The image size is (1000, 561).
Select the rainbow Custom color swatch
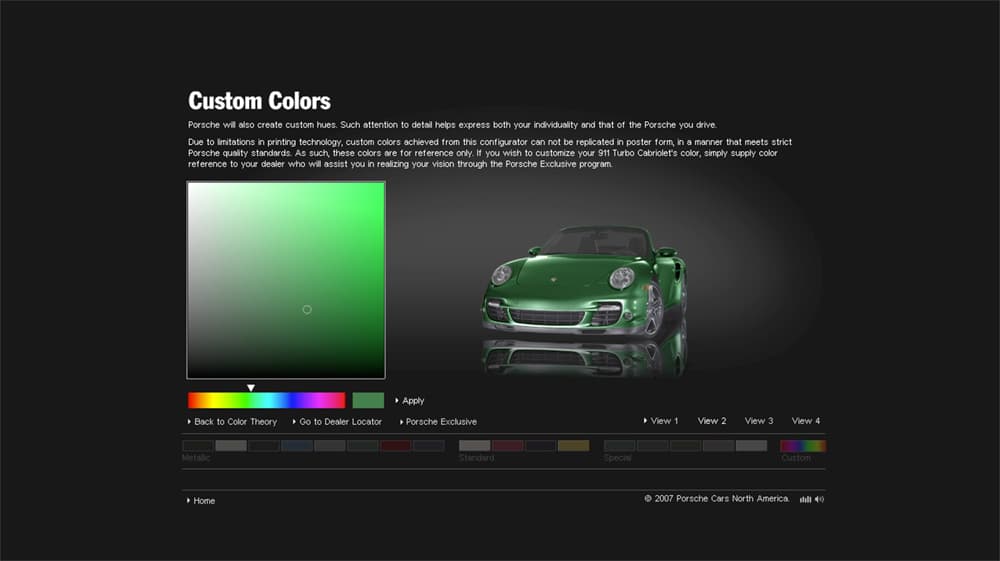tap(803, 446)
